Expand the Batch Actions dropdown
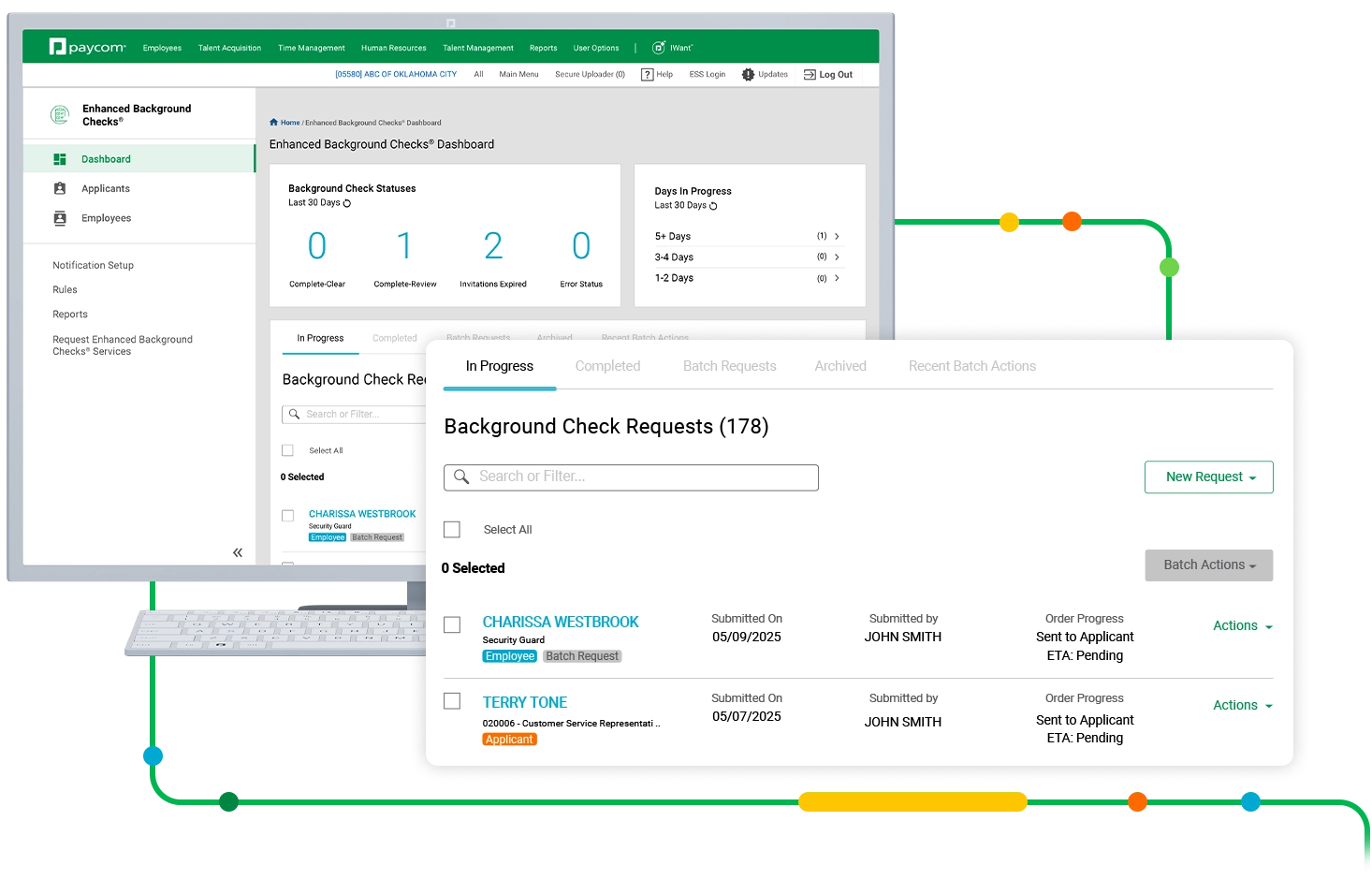Screen dimensions: 1372x880 pos(1208,565)
